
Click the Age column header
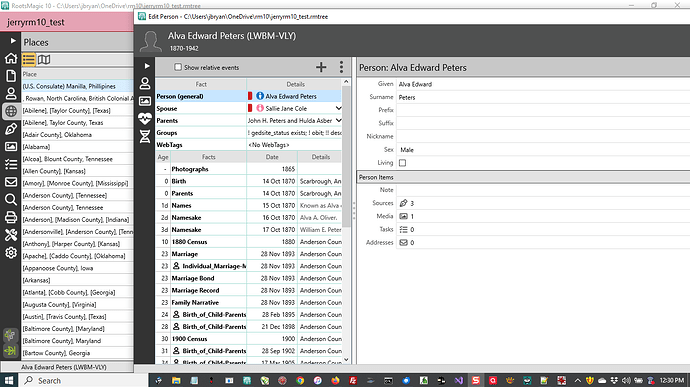tap(163, 157)
